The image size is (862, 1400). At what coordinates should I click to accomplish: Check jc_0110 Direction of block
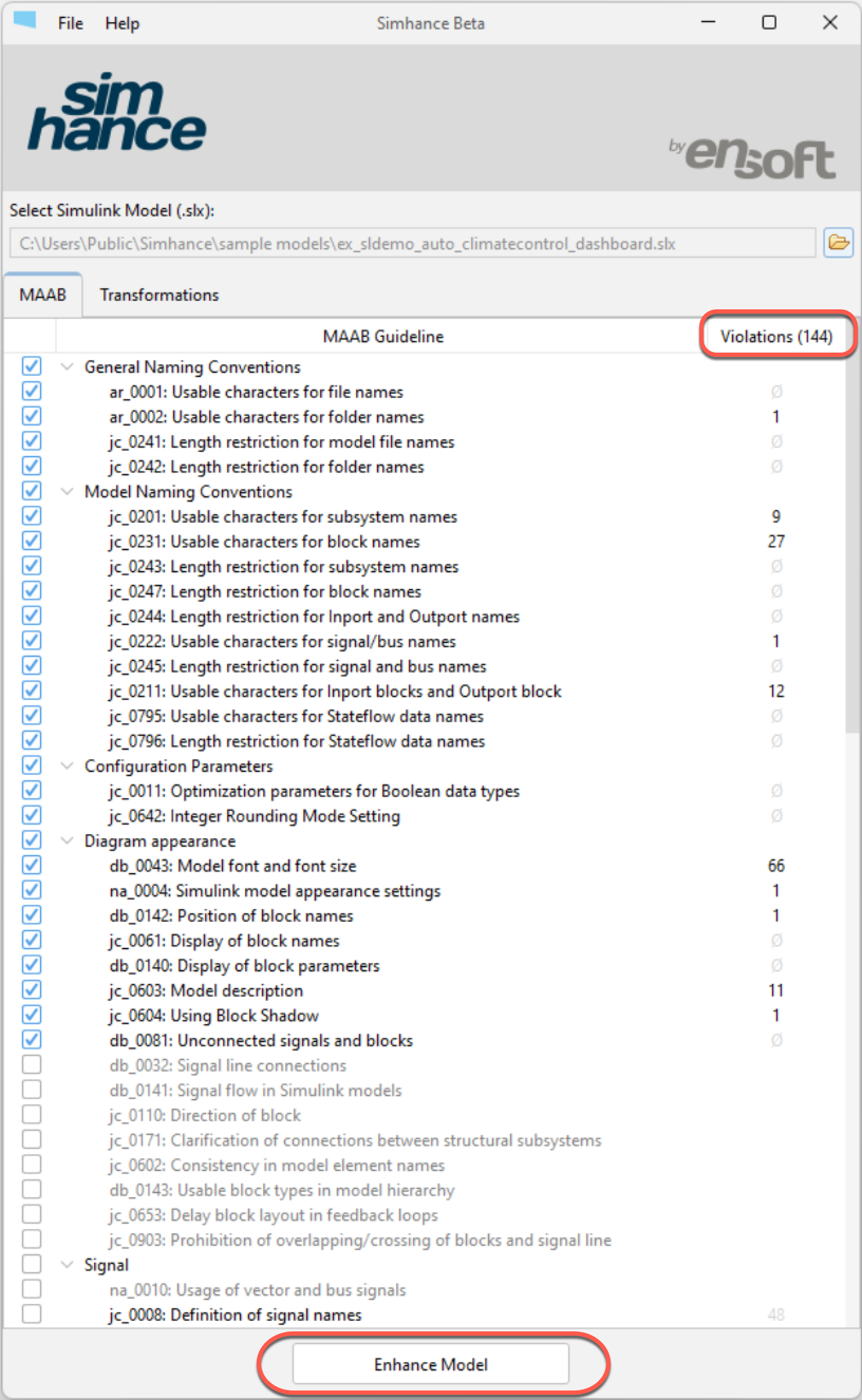click(32, 1114)
